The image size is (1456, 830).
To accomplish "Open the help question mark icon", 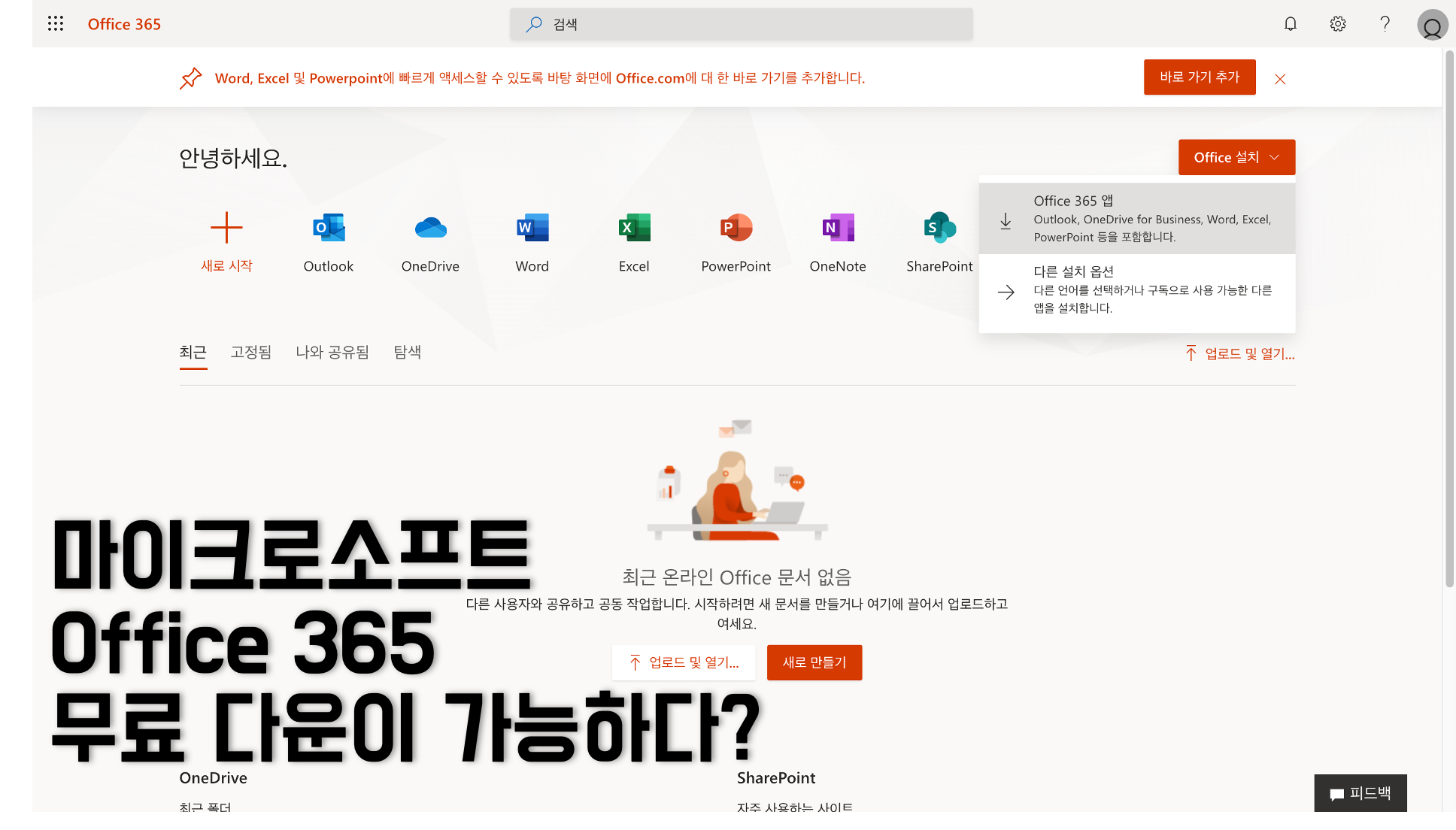I will click(x=1385, y=24).
